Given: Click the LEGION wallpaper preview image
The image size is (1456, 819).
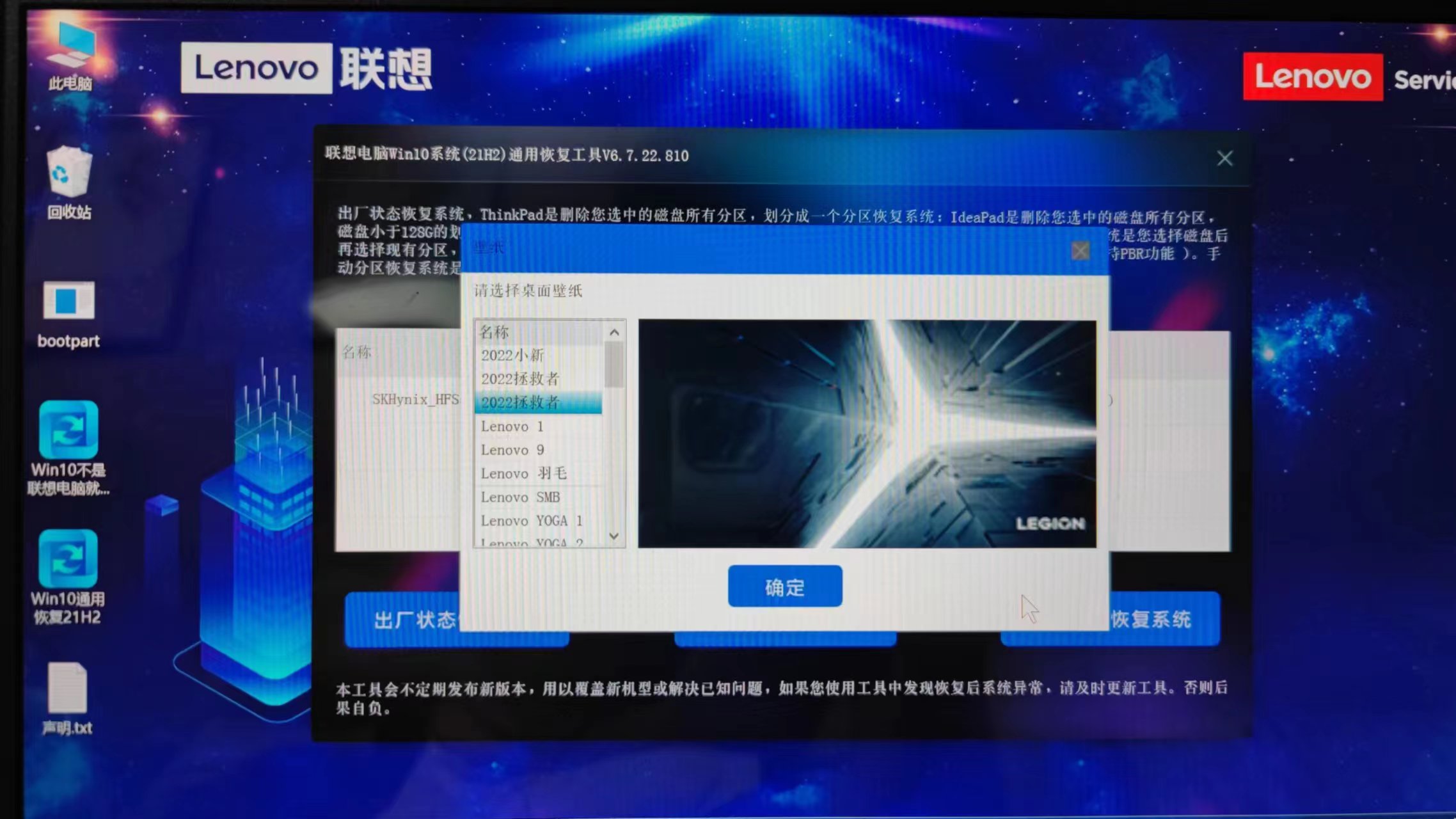Looking at the screenshot, I should coord(867,433).
